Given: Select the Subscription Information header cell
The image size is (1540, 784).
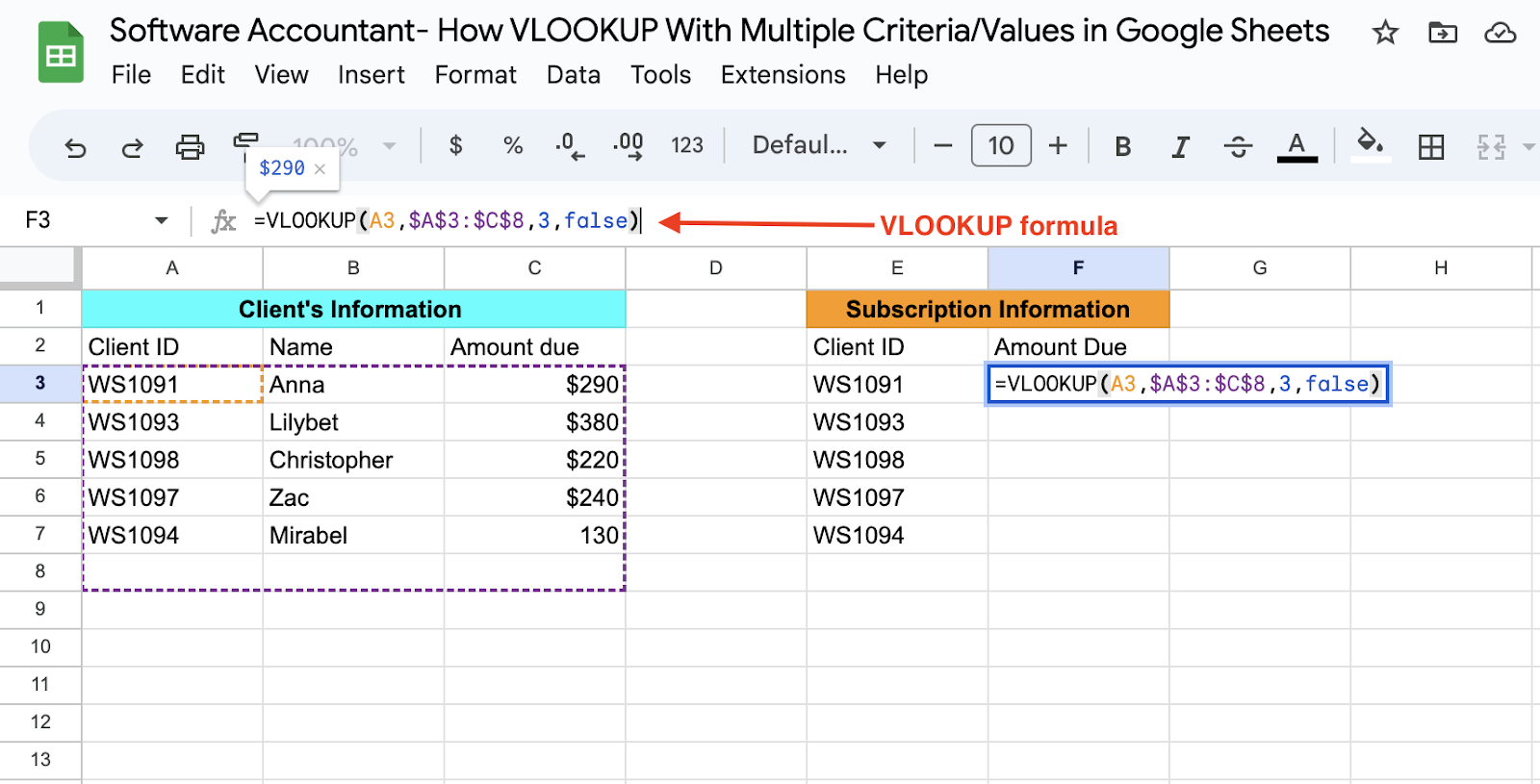Looking at the screenshot, I should [x=988, y=309].
